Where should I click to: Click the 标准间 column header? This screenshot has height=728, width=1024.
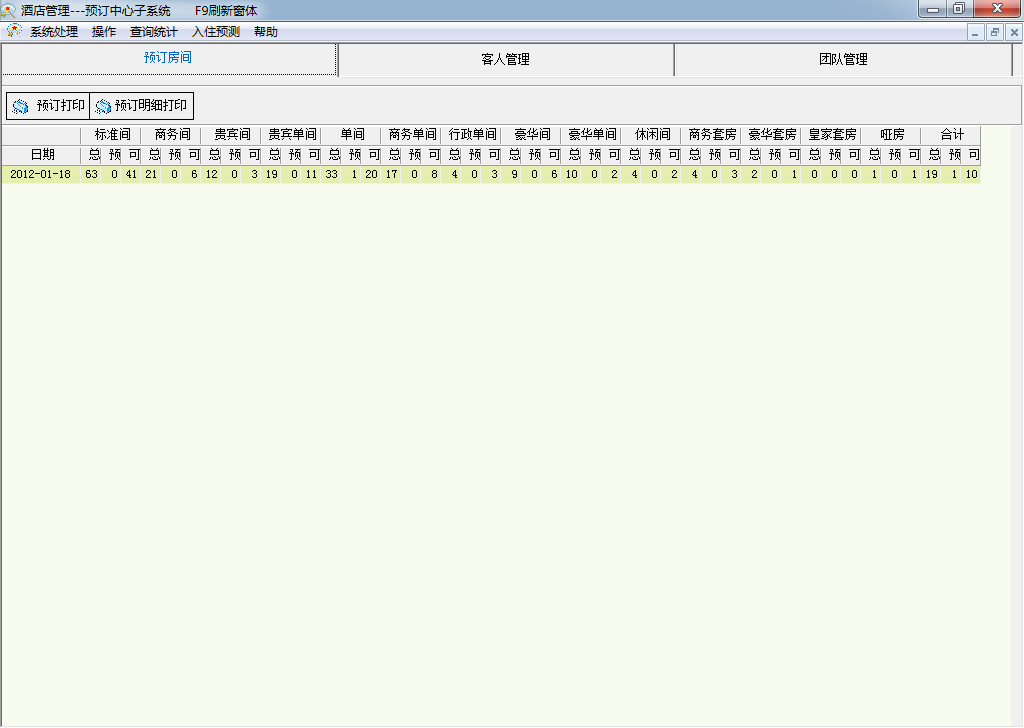pos(112,134)
